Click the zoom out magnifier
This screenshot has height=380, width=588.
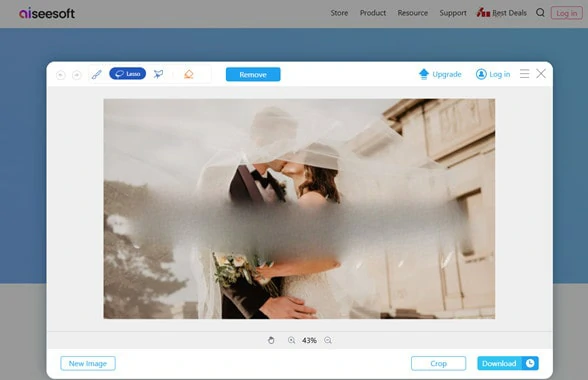point(328,340)
